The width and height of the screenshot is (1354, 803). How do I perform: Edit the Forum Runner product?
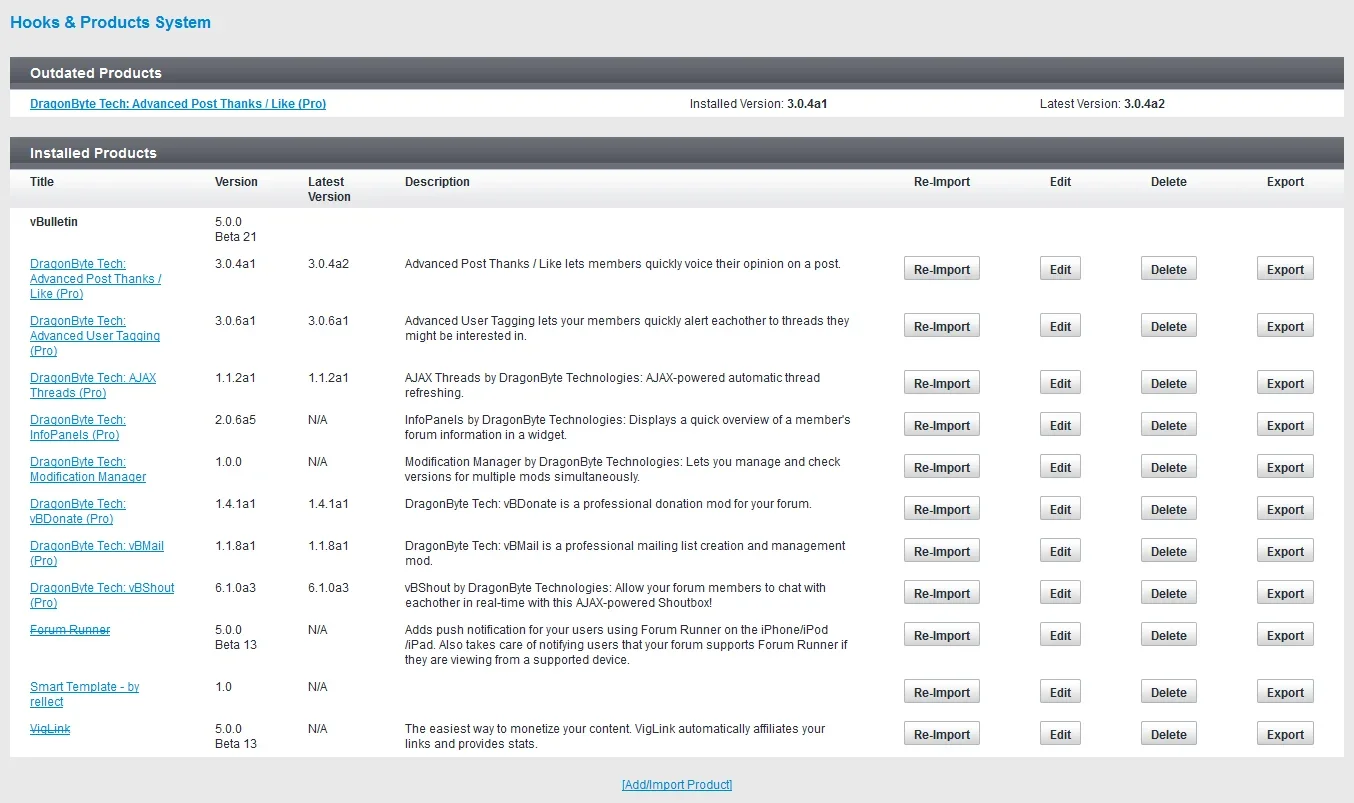pos(1061,635)
